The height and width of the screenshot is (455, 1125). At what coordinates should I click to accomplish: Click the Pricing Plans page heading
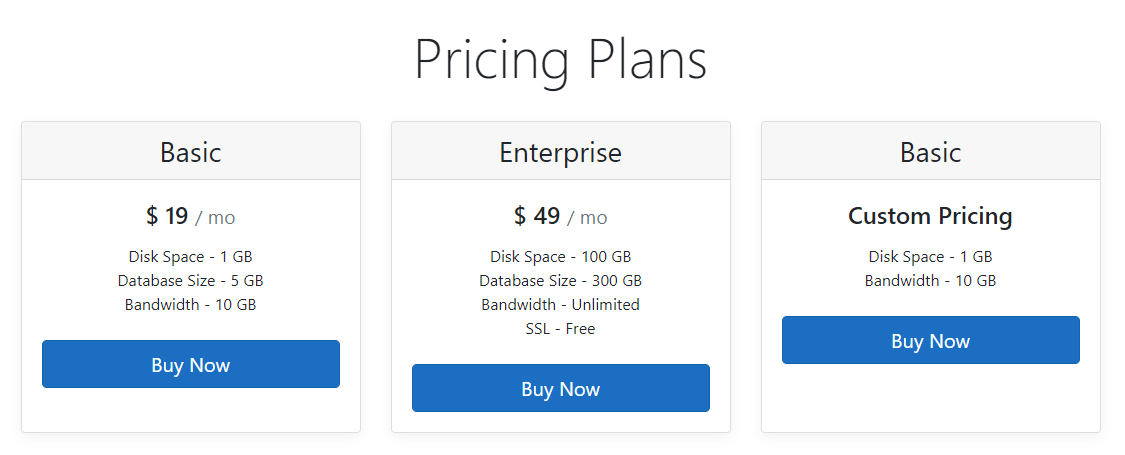click(561, 60)
